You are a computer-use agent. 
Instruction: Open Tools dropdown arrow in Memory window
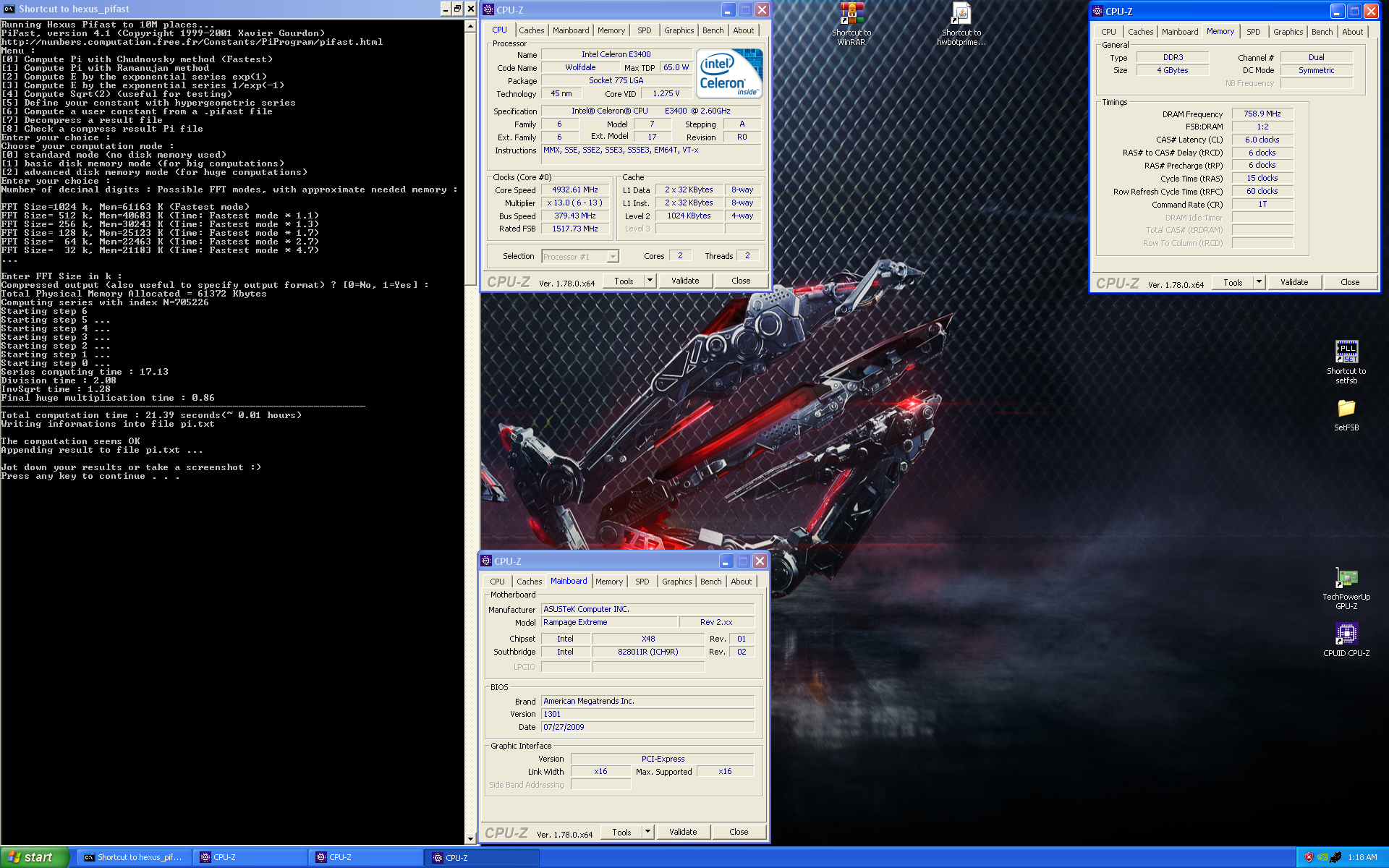coord(1259,282)
